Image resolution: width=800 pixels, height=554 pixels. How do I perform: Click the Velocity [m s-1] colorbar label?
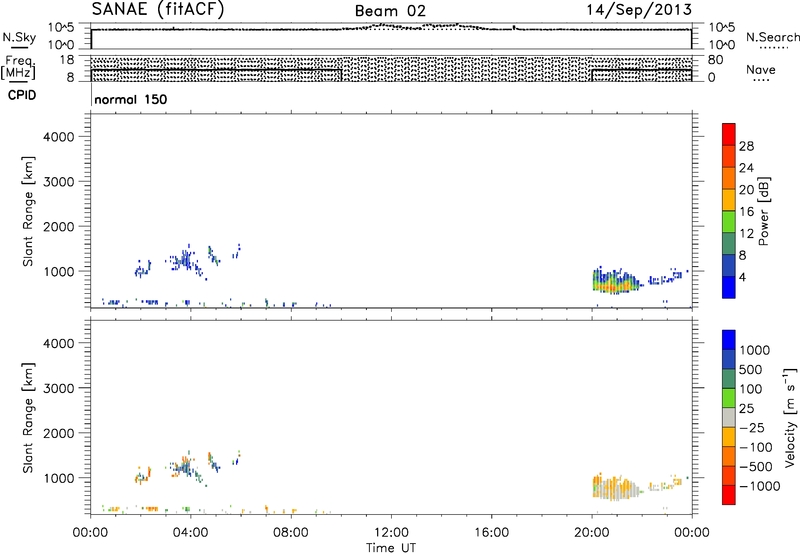tap(790, 418)
